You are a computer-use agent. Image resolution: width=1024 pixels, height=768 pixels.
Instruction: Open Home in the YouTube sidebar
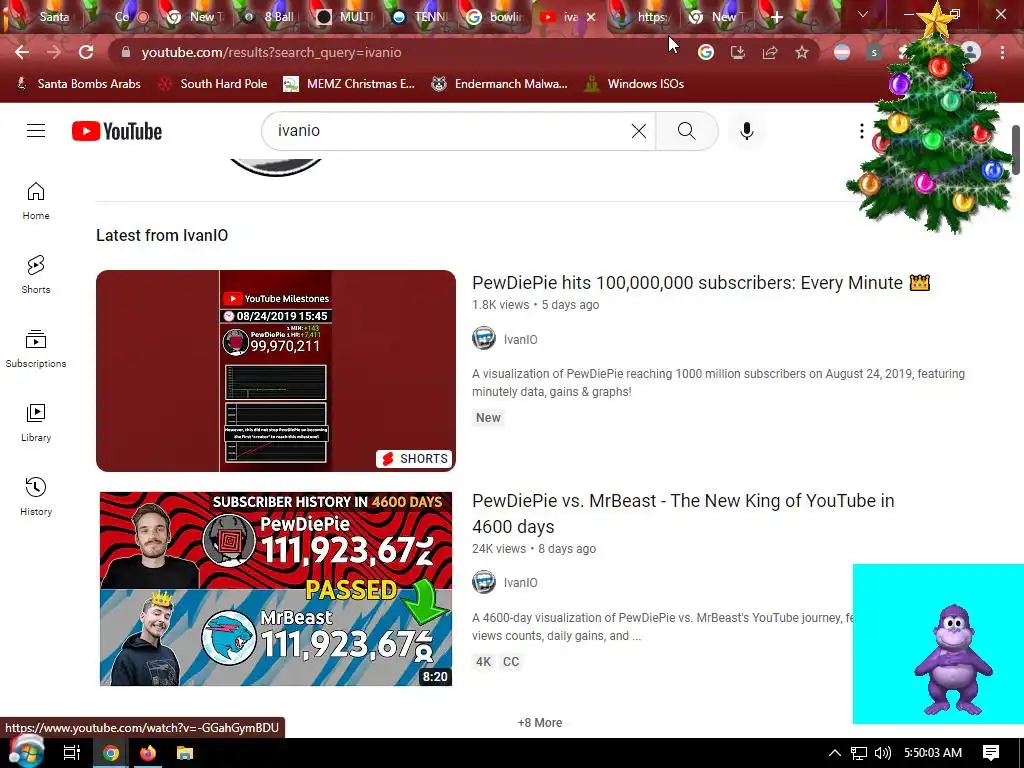[36, 200]
